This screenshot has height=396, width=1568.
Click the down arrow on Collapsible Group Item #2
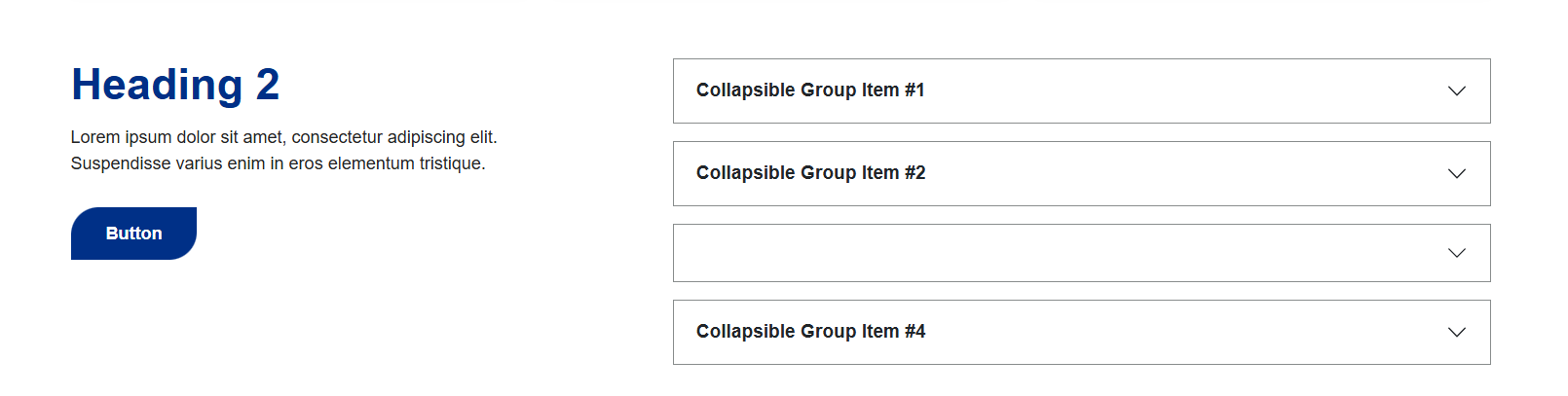coord(1456,174)
